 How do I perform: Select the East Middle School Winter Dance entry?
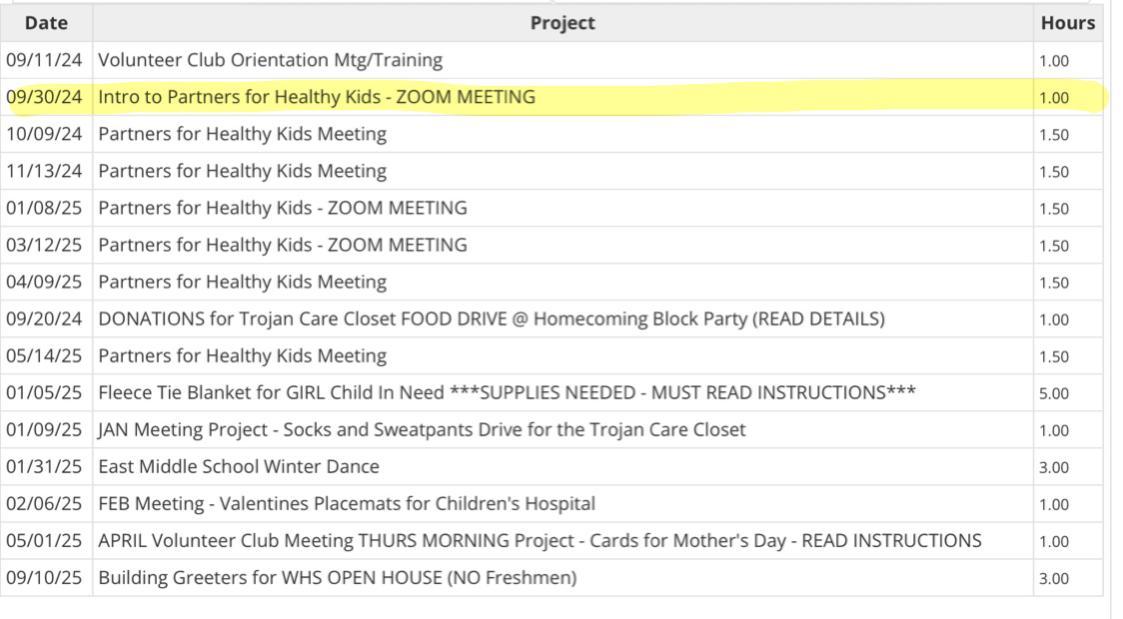pyautogui.click(x=238, y=467)
